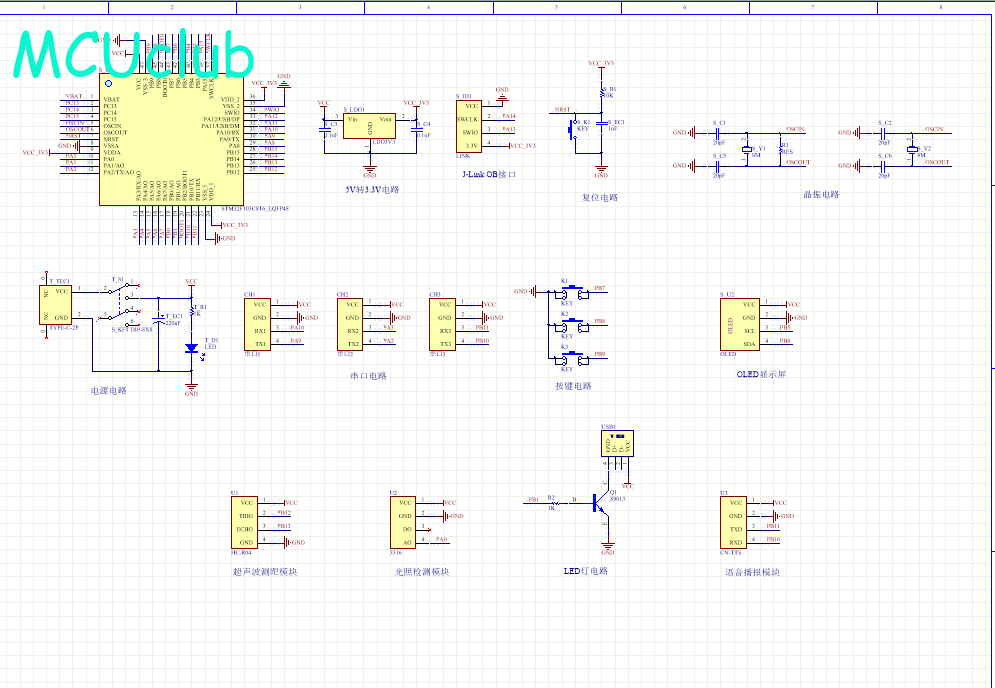Select the reset key S_K1 symbol

point(575,128)
